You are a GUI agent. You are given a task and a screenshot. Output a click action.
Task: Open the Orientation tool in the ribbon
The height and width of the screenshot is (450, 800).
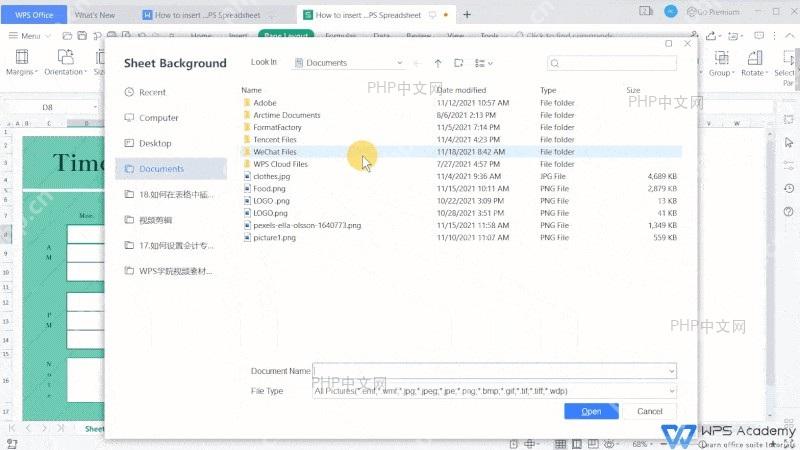[x=65, y=62]
